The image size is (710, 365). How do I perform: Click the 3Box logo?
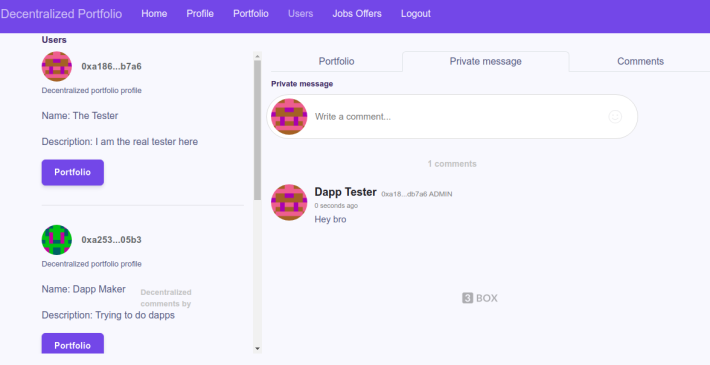[480, 298]
